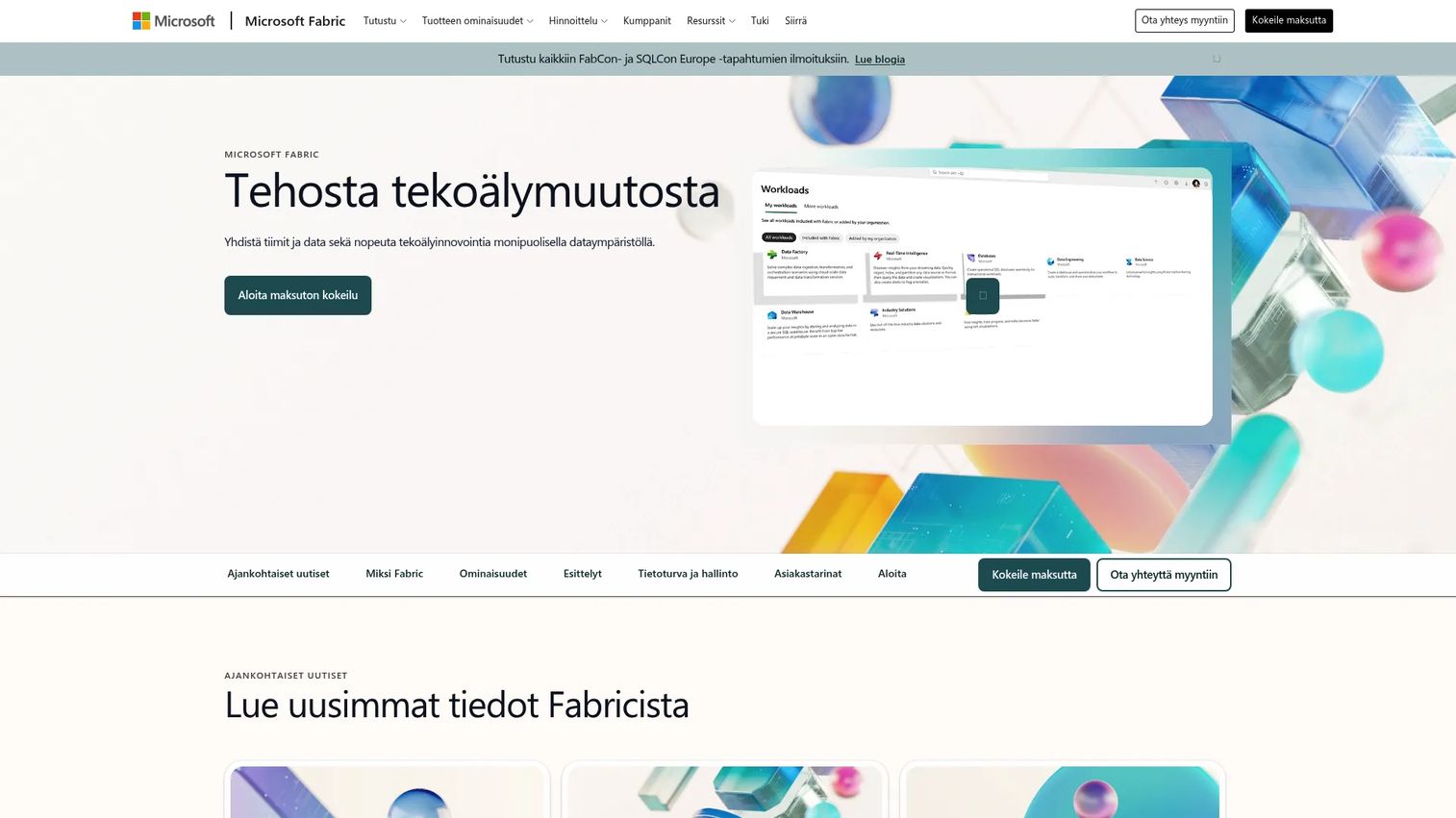Open the Microsoft Fabric home link
Image resolution: width=1456 pixels, height=818 pixels.
(x=295, y=20)
